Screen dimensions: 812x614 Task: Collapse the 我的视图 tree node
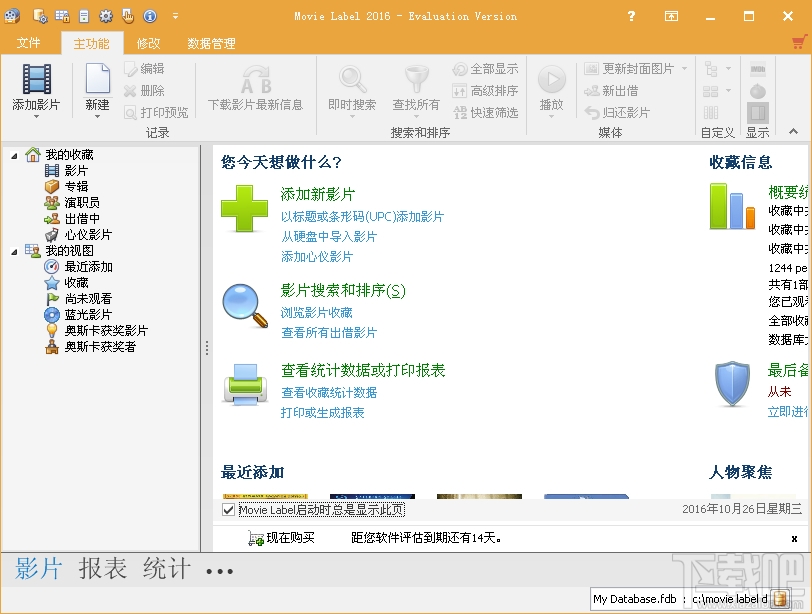14,252
